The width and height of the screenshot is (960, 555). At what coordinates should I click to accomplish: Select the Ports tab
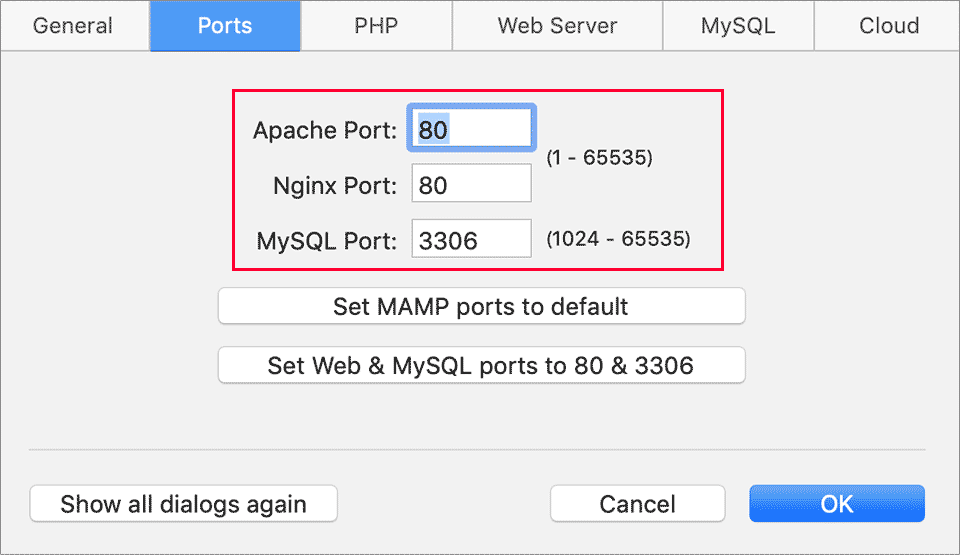pyautogui.click(x=225, y=26)
